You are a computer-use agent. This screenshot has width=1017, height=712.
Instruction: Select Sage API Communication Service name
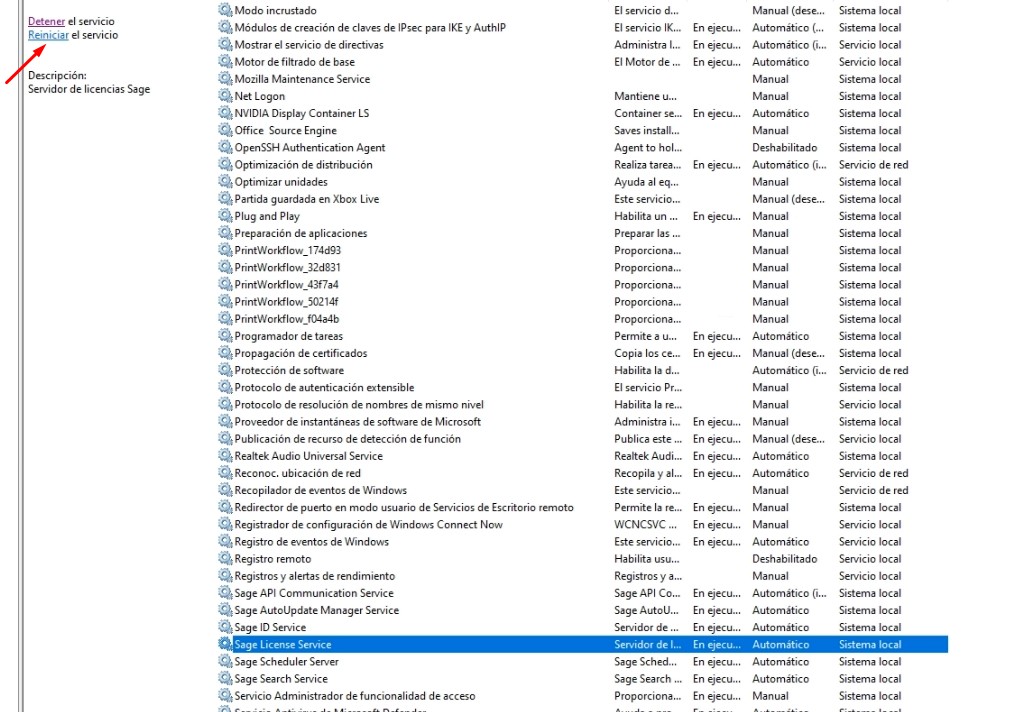[314, 593]
